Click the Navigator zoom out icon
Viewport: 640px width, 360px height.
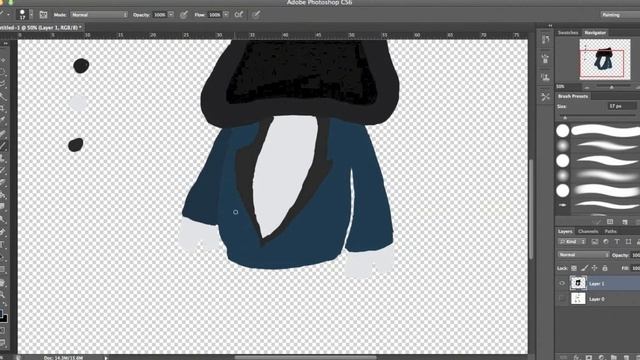point(587,87)
